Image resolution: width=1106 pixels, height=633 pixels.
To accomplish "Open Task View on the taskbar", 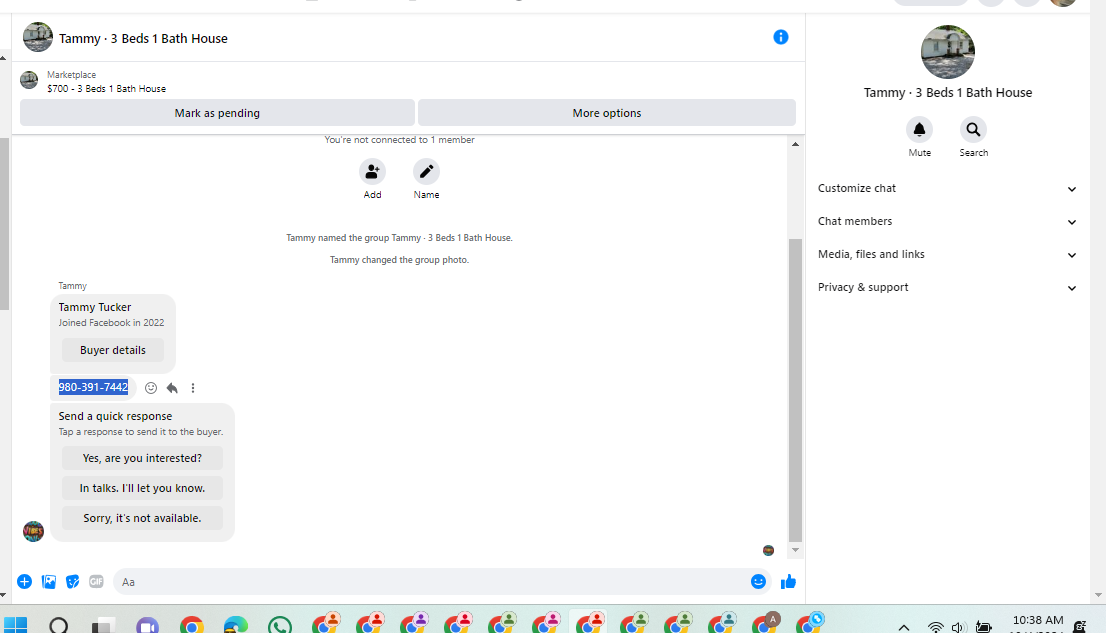I will 103,625.
